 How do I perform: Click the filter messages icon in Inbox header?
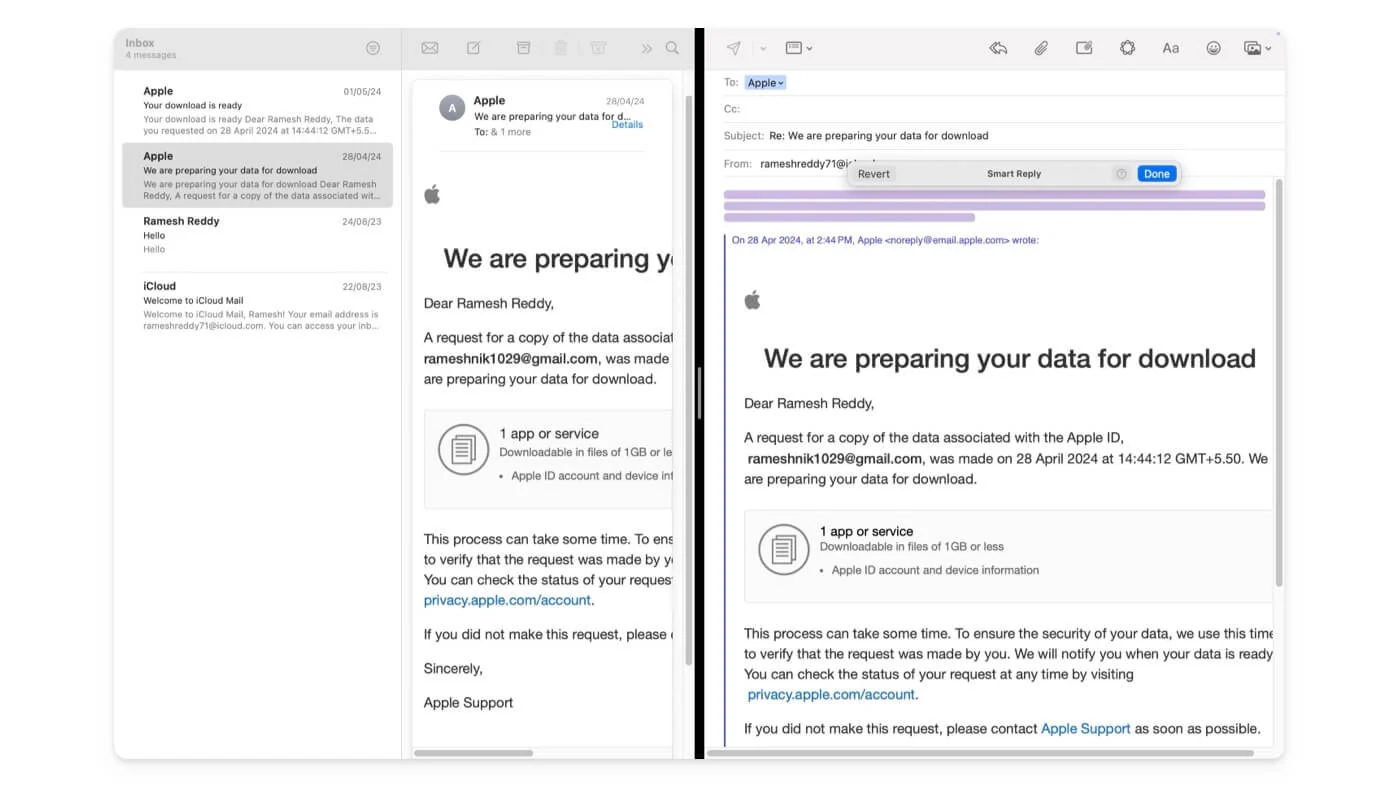tap(373, 48)
